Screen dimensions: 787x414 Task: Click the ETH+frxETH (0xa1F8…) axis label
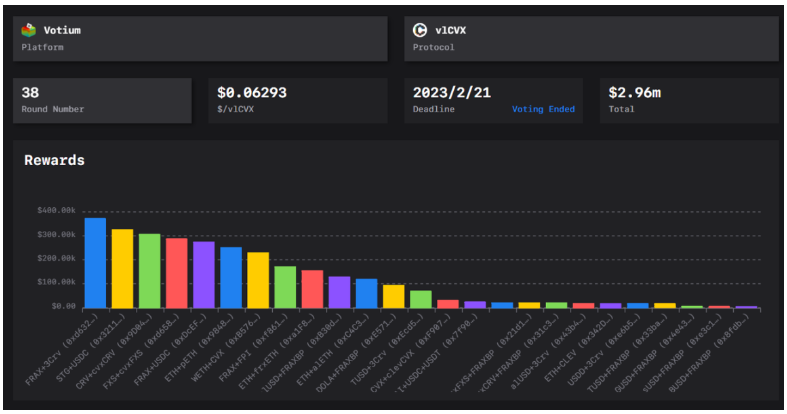(276, 351)
